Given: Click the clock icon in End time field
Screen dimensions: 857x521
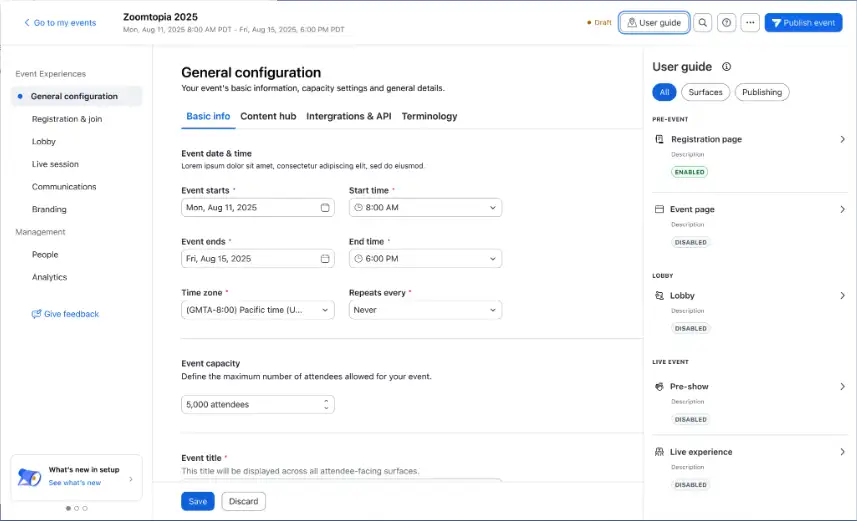Looking at the screenshot, I should 359,259.
